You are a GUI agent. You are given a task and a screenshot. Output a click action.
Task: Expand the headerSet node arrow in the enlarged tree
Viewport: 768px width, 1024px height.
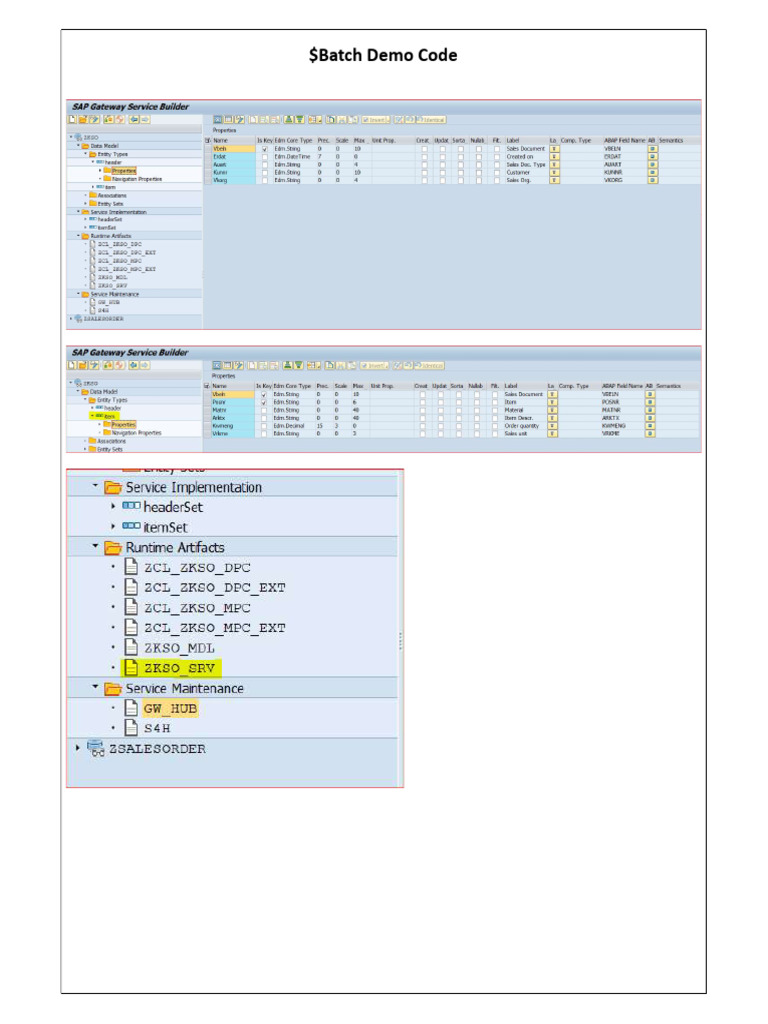pyautogui.click(x=113, y=506)
